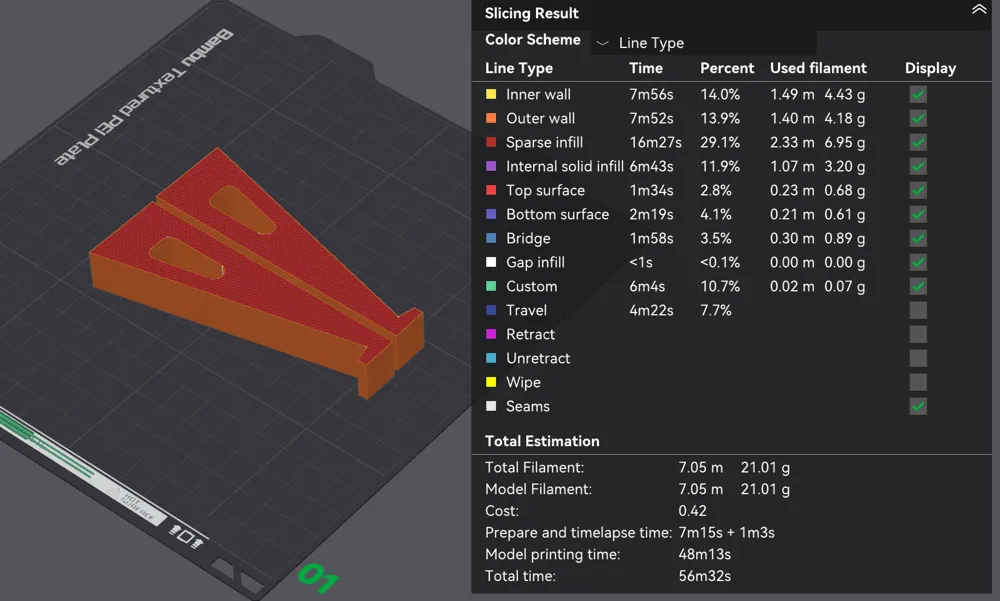Open the Color Scheme Line Type dropdown
Screen dimensions: 1000x601
click(x=703, y=43)
